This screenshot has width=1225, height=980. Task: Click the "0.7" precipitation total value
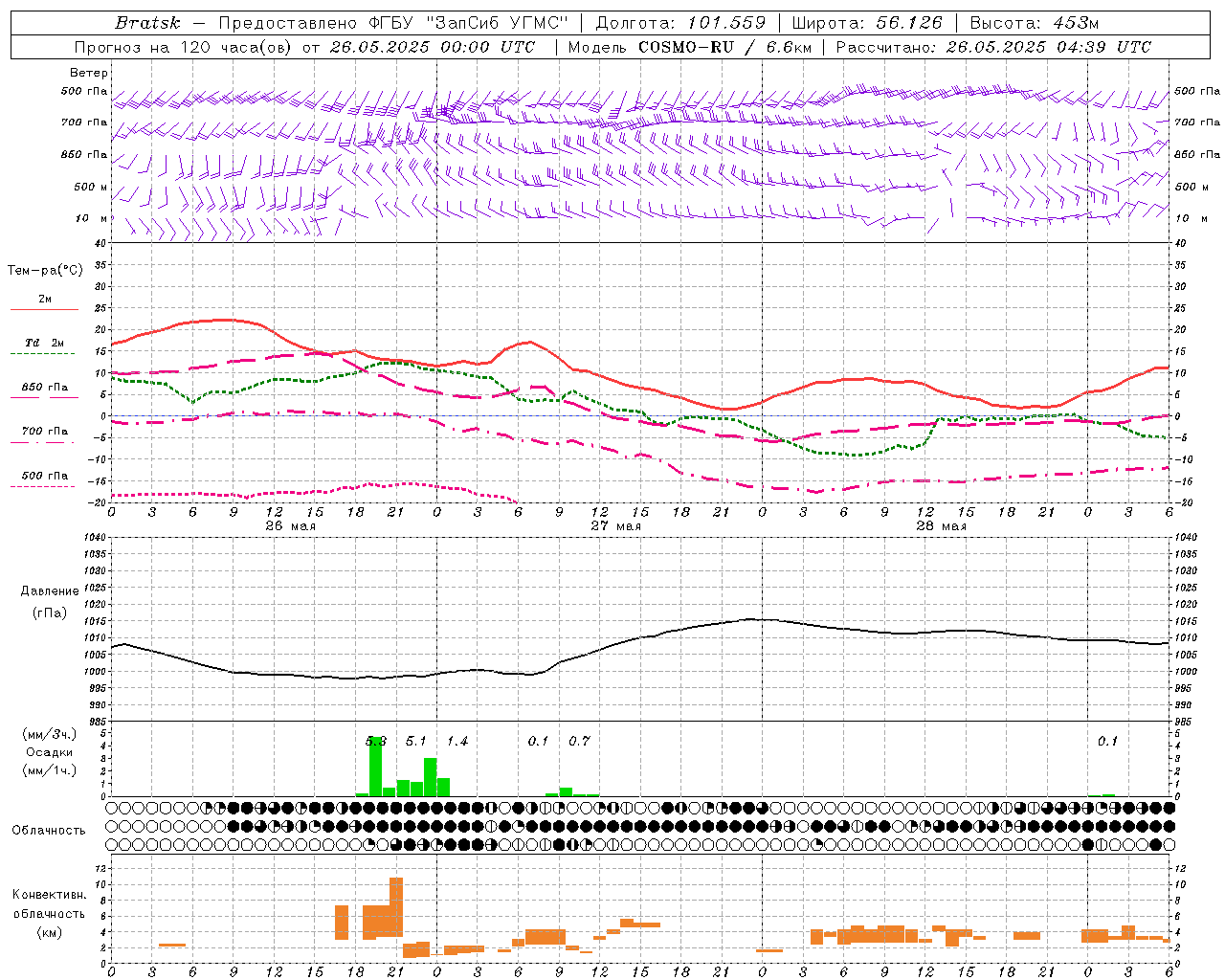click(579, 742)
